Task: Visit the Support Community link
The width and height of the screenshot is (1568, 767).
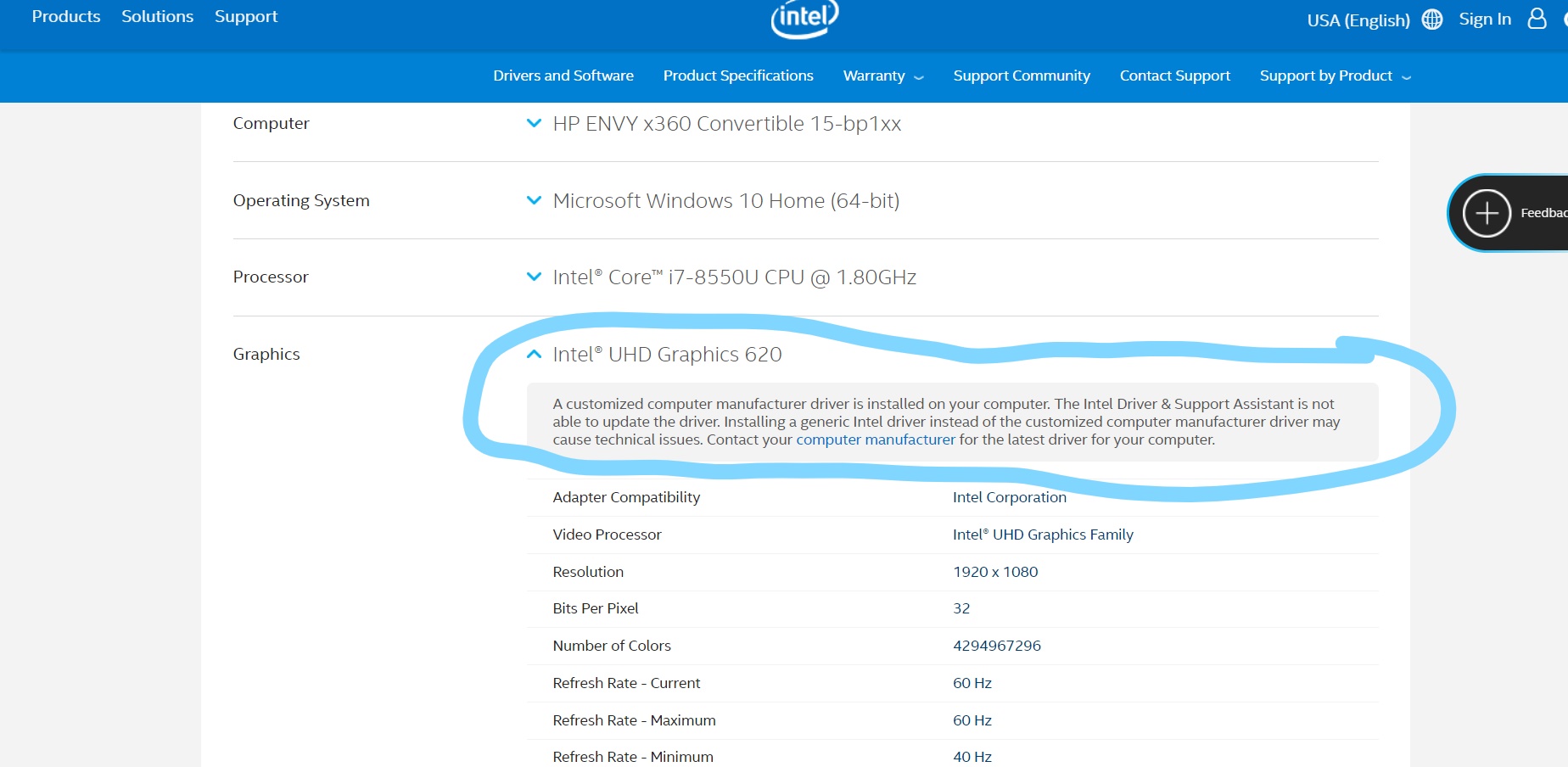Action: [x=1022, y=76]
